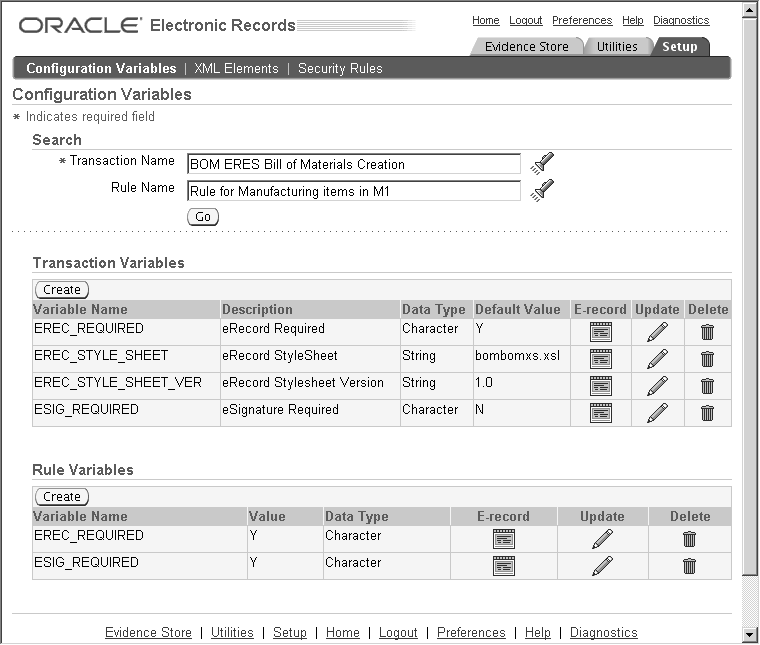Viewport: 760px width, 645px height.
Task: Open Security Rules subtab
Action: [x=340, y=68]
